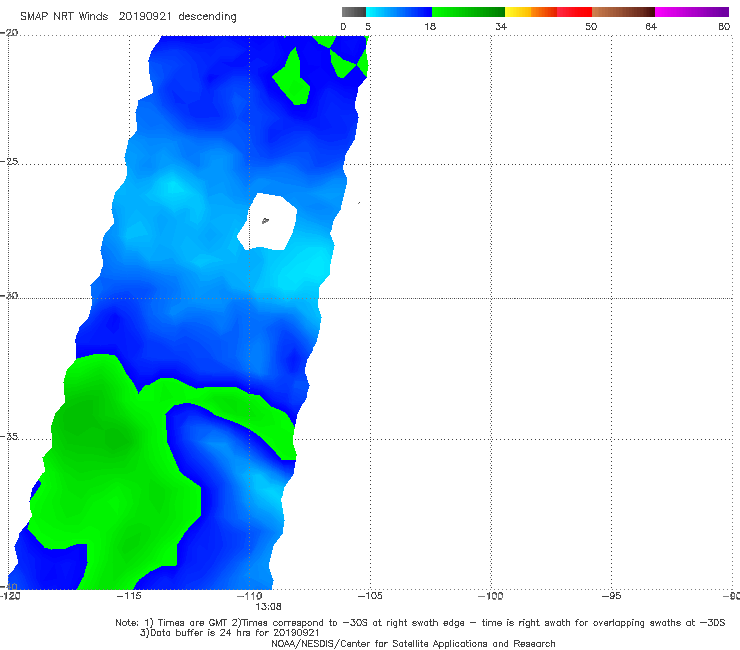Click the color bar label '18'
Image resolution: width=740 pixels, height=650 pixels.
click(x=430, y=27)
